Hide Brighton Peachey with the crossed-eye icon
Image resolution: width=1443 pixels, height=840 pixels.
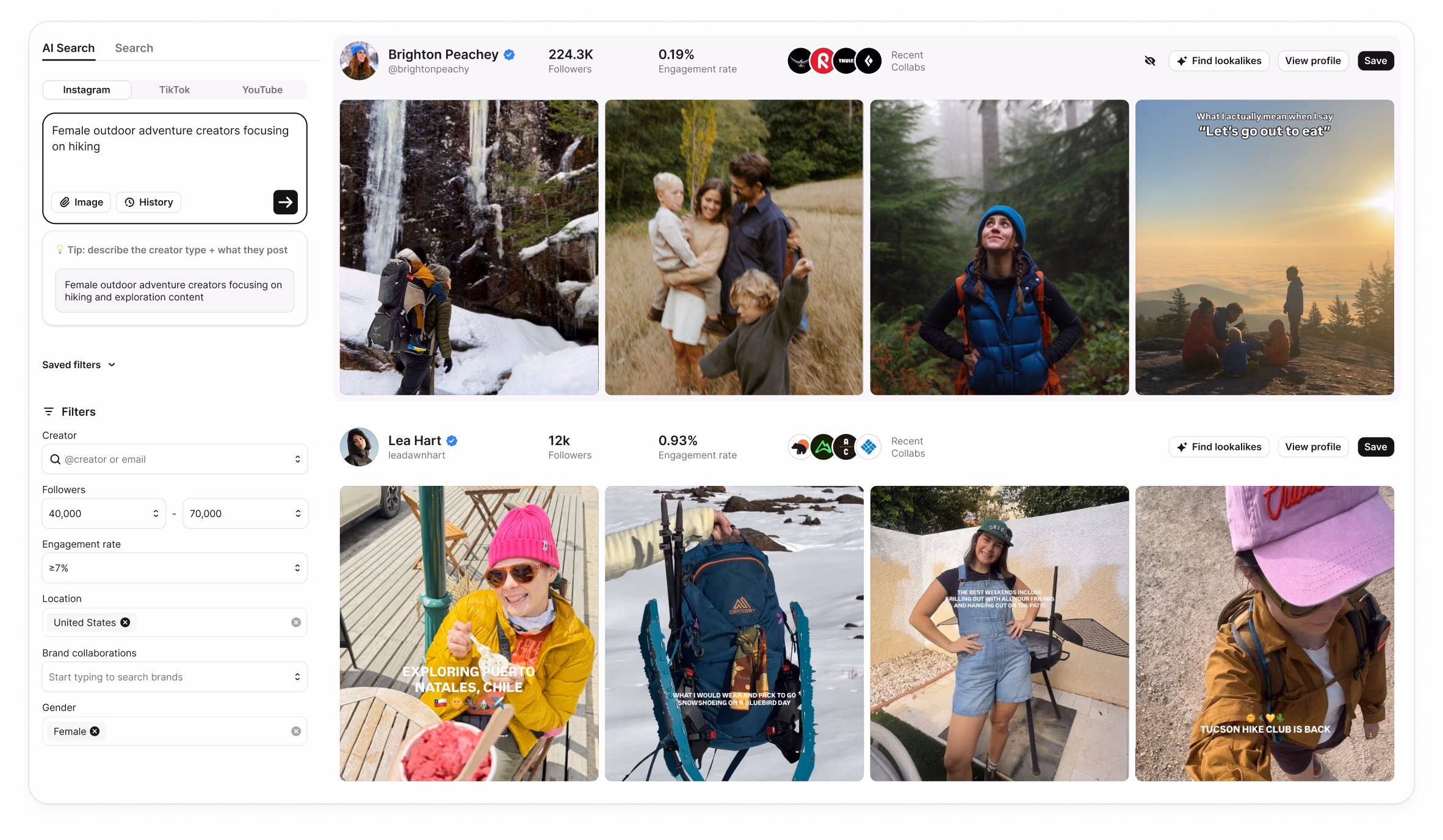pos(1150,60)
